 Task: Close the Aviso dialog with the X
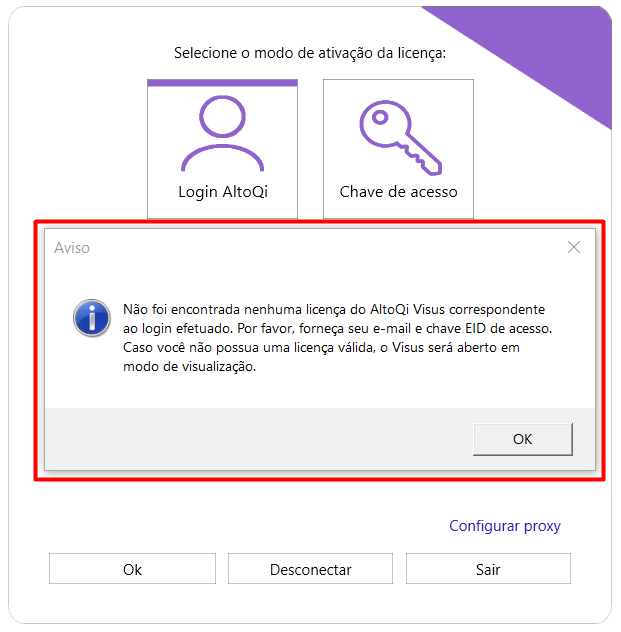click(573, 247)
